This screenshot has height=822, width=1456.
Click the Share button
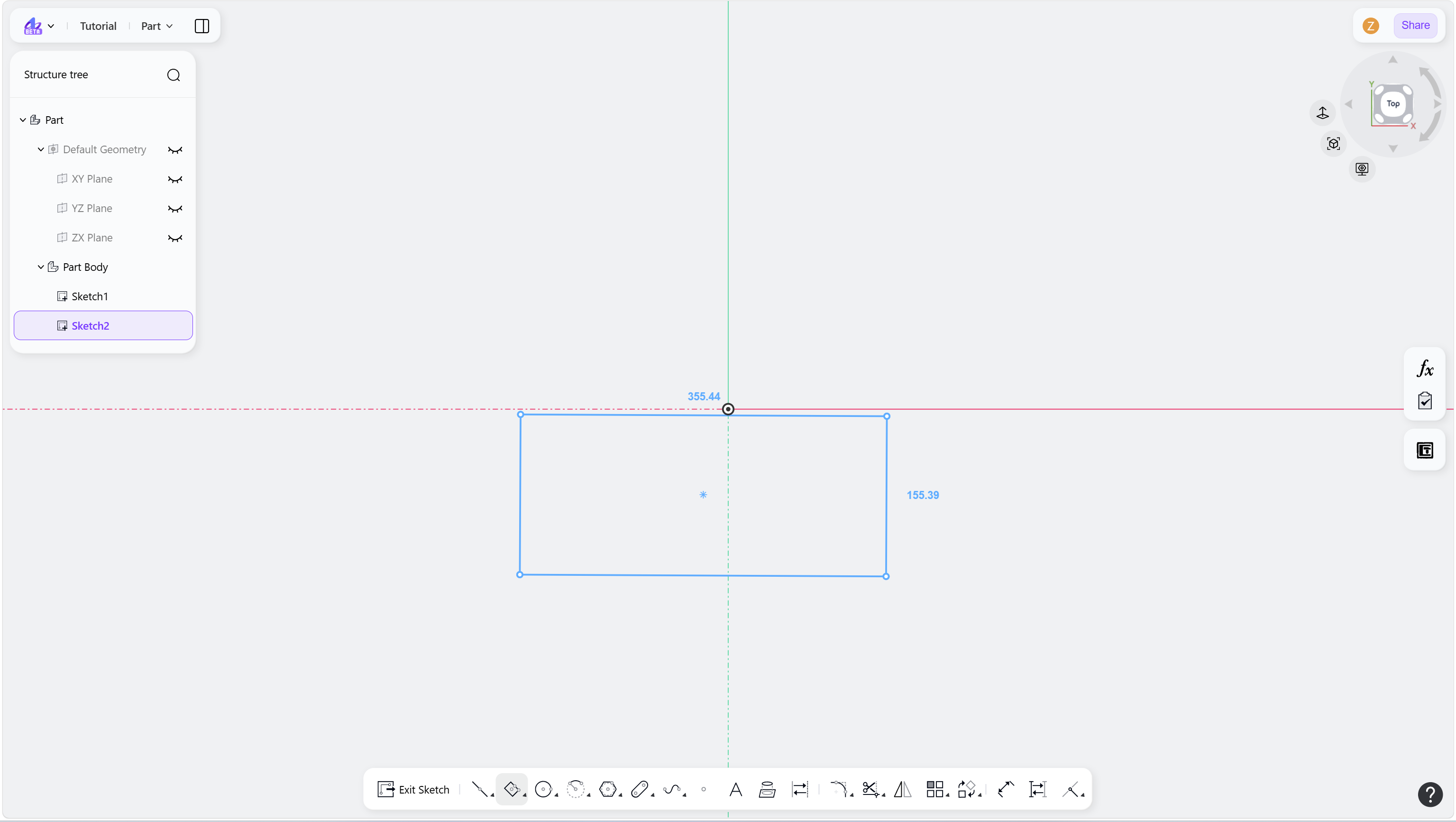pos(1415,26)
